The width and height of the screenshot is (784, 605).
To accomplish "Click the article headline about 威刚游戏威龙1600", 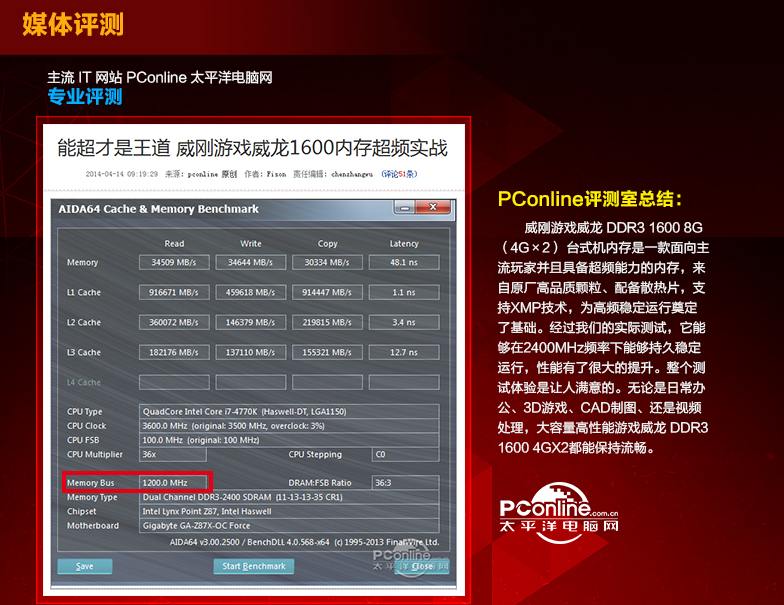I will coord(252,148).
